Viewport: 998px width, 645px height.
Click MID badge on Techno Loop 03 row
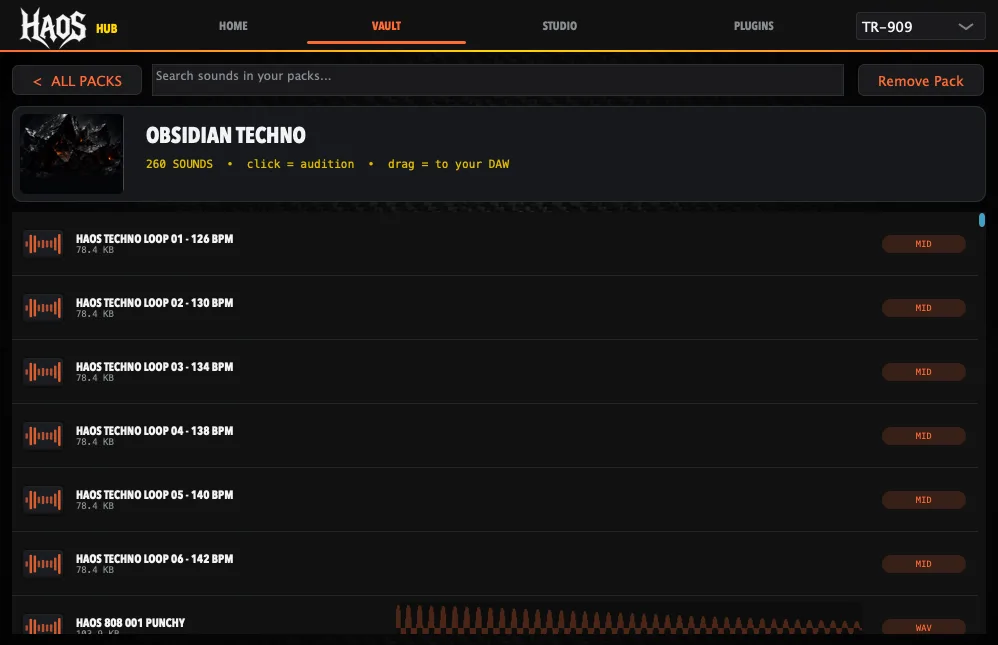(x=924, y=372)
